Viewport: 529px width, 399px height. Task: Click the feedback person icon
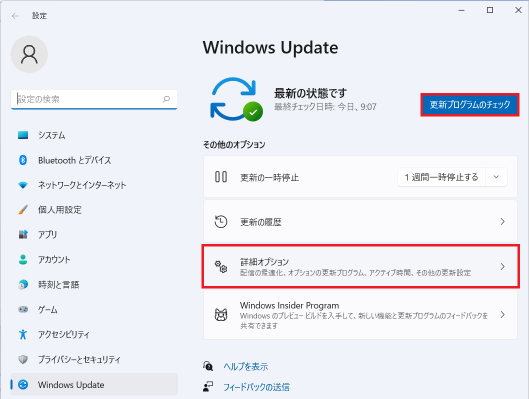(x=208, y=386)
